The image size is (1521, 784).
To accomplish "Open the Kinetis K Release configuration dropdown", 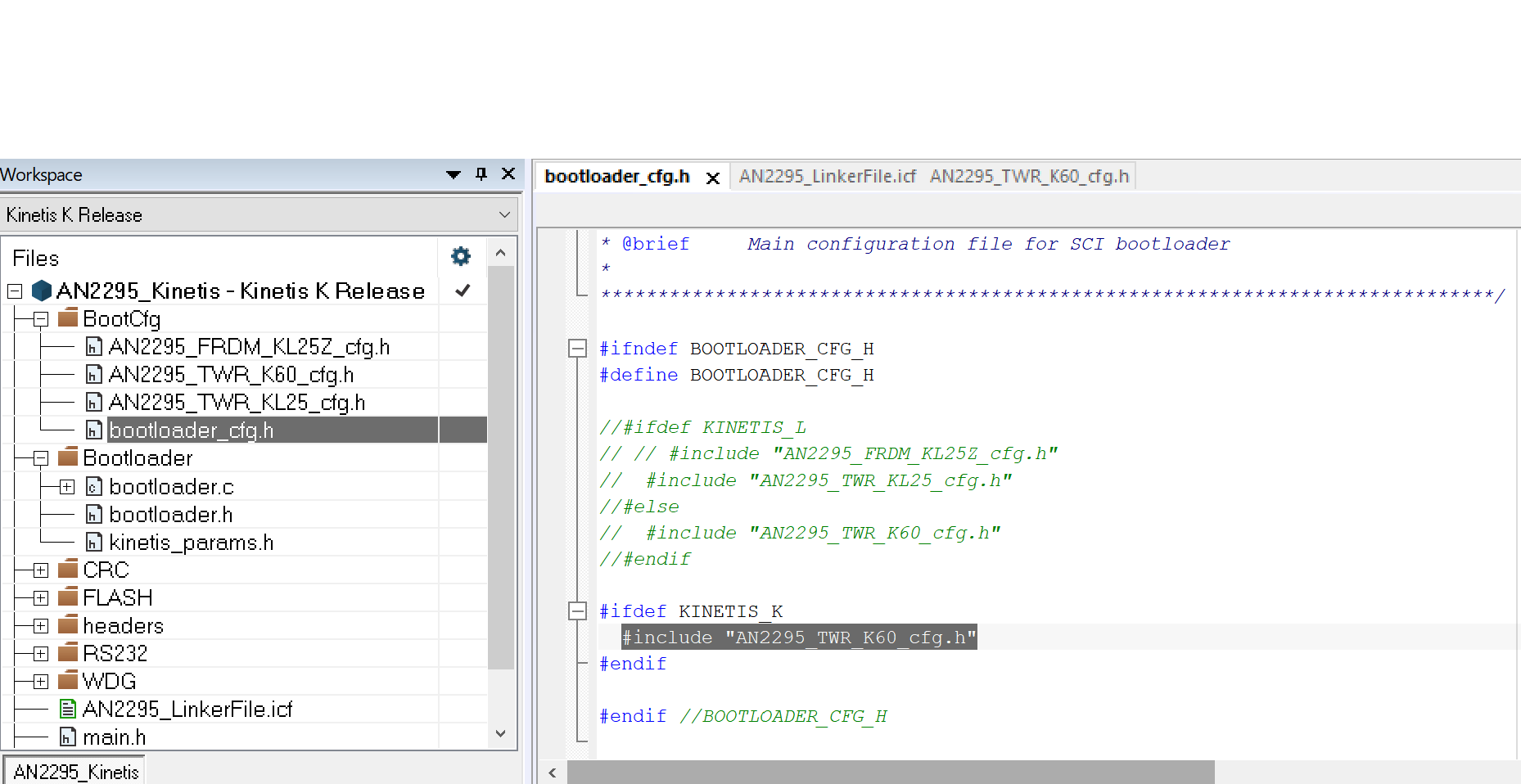I will [505, 214].
